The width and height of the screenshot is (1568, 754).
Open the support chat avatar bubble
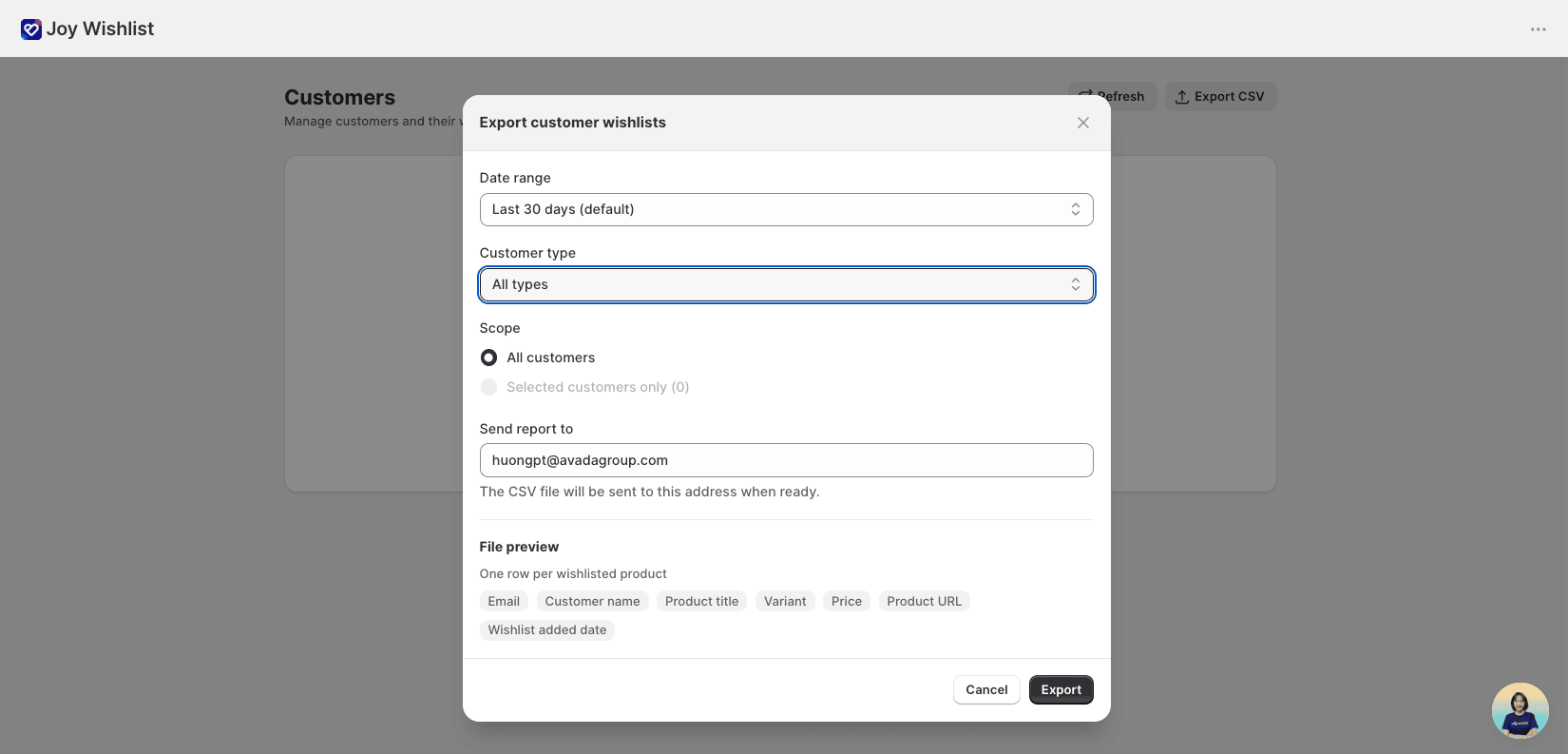[1520, 710]
